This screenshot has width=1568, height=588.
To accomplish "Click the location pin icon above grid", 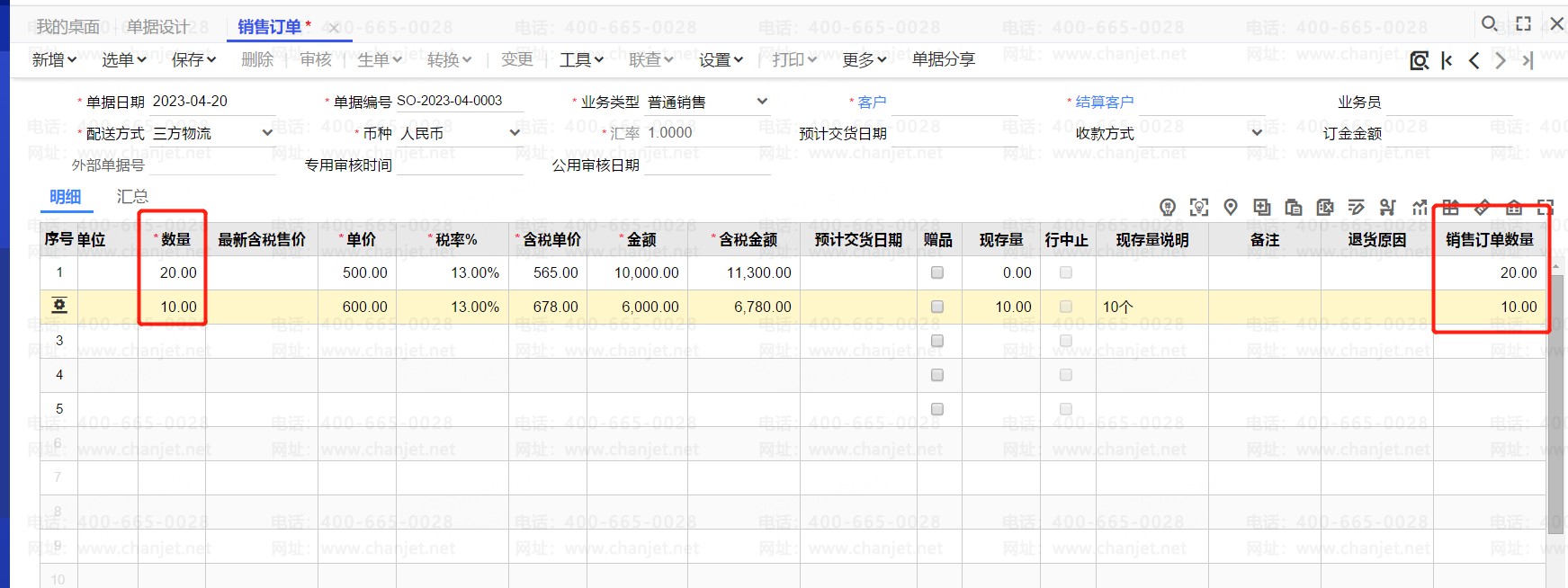I will click(1231, 208).
